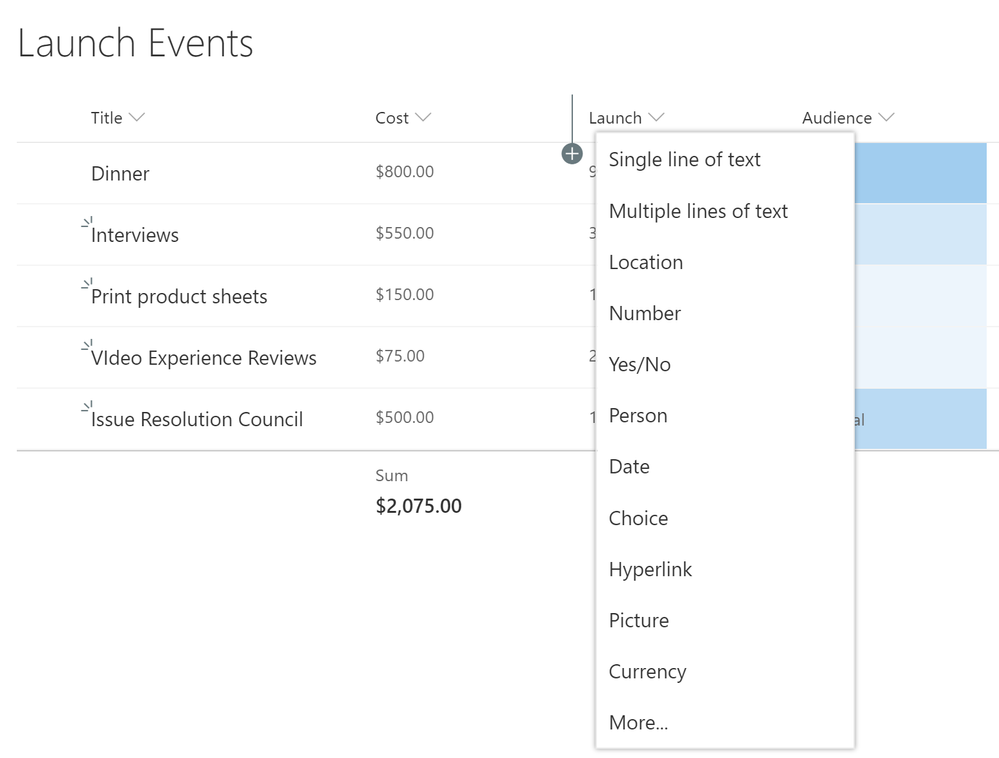Add a Location column
The image size is (999, 758).
[645, 262]
